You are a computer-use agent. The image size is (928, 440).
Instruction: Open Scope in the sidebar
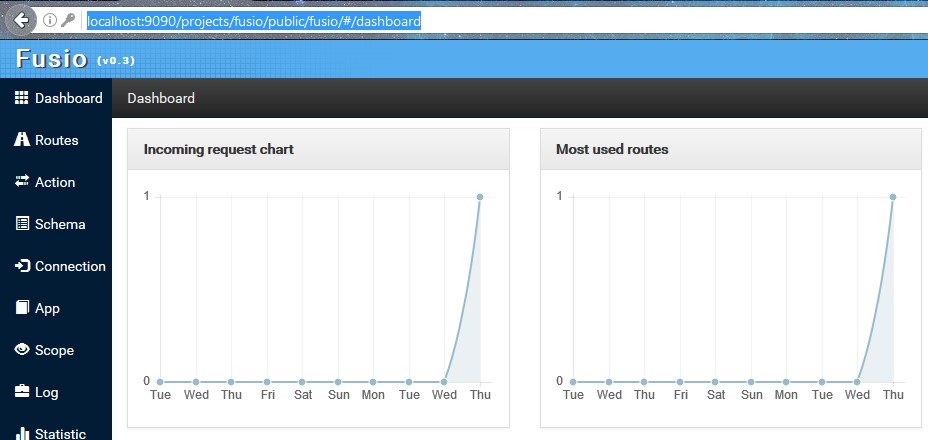[x=56, y=351]
